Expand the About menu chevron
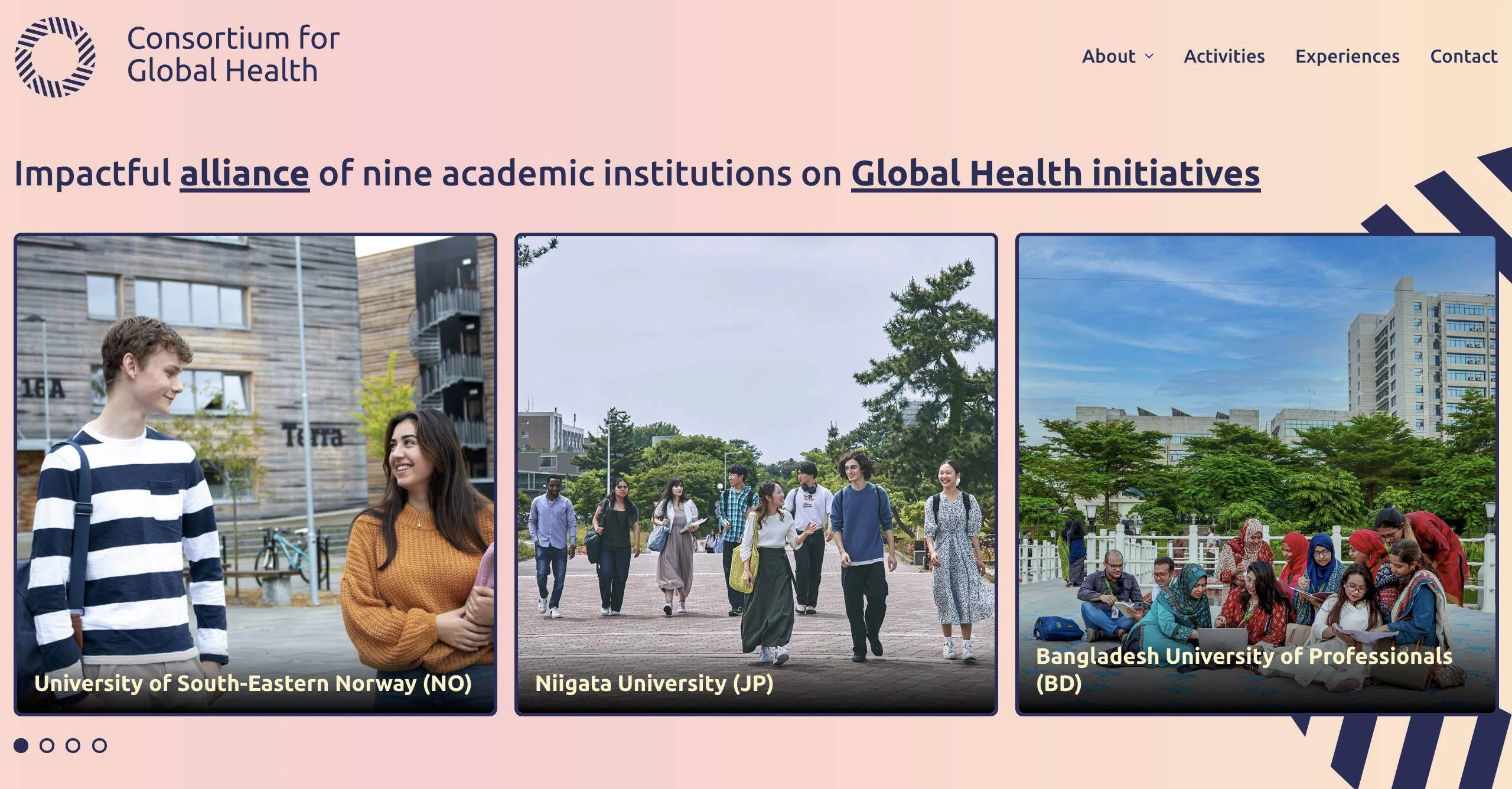The height and width of the screenshot is (789, 1512). point(1149,57)
